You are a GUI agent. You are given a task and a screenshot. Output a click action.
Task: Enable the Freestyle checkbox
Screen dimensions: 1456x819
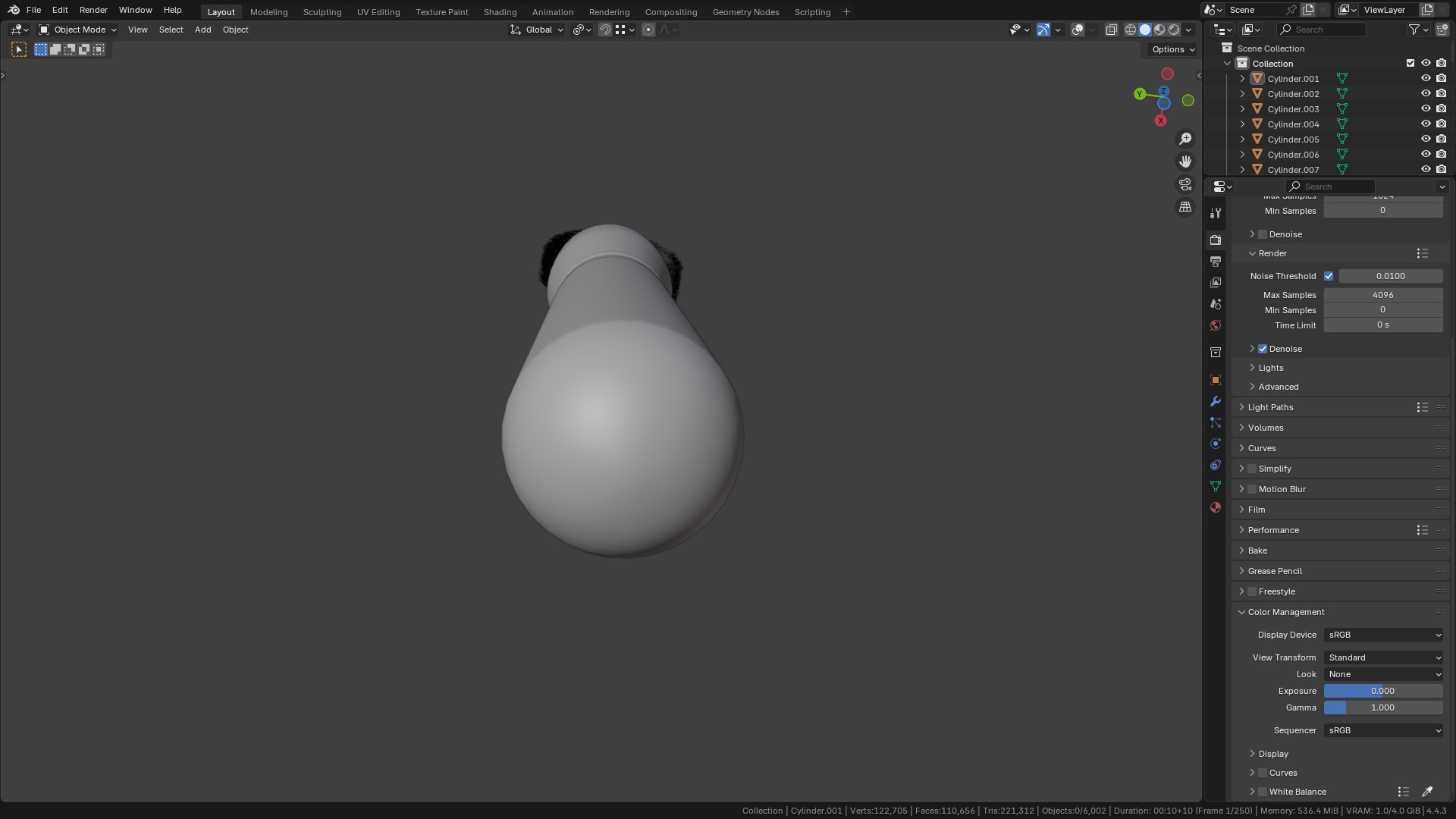click(1252, 591)
